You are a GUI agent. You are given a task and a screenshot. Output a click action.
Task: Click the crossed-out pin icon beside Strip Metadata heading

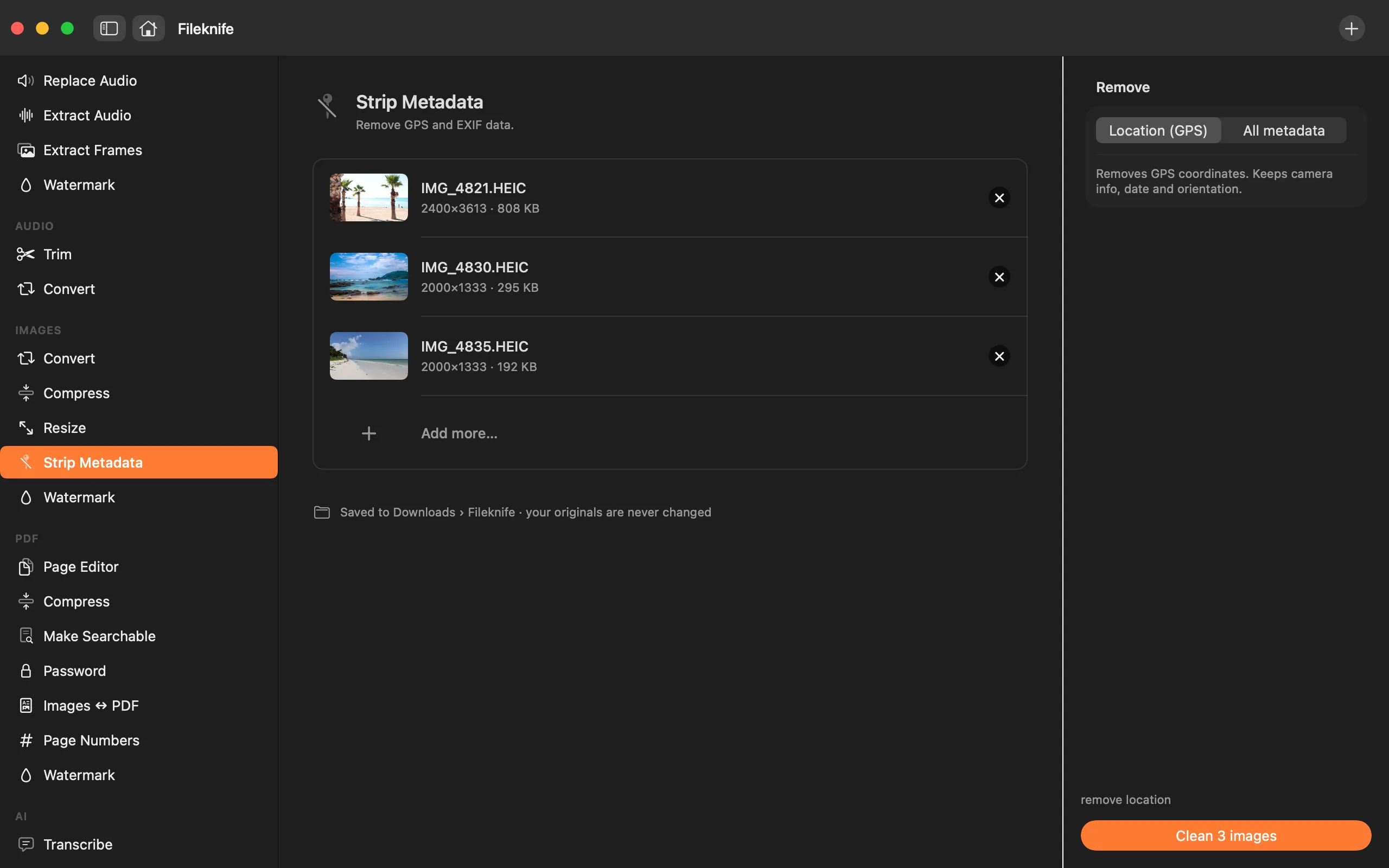coord(327,106)
